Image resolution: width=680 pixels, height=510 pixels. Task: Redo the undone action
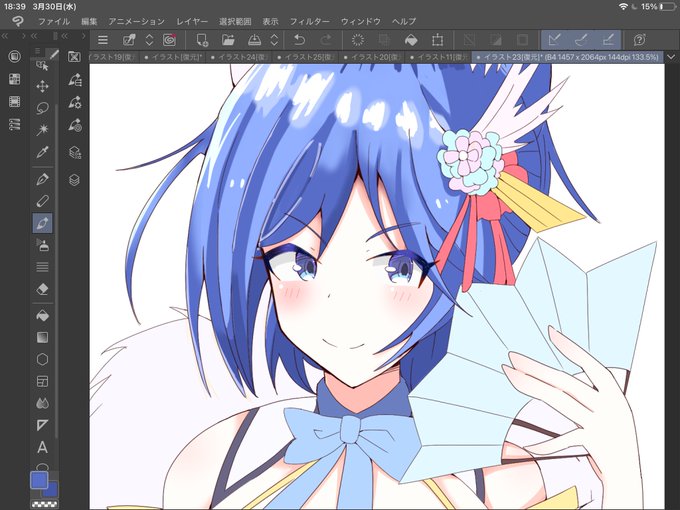click(x=326, y=40)
